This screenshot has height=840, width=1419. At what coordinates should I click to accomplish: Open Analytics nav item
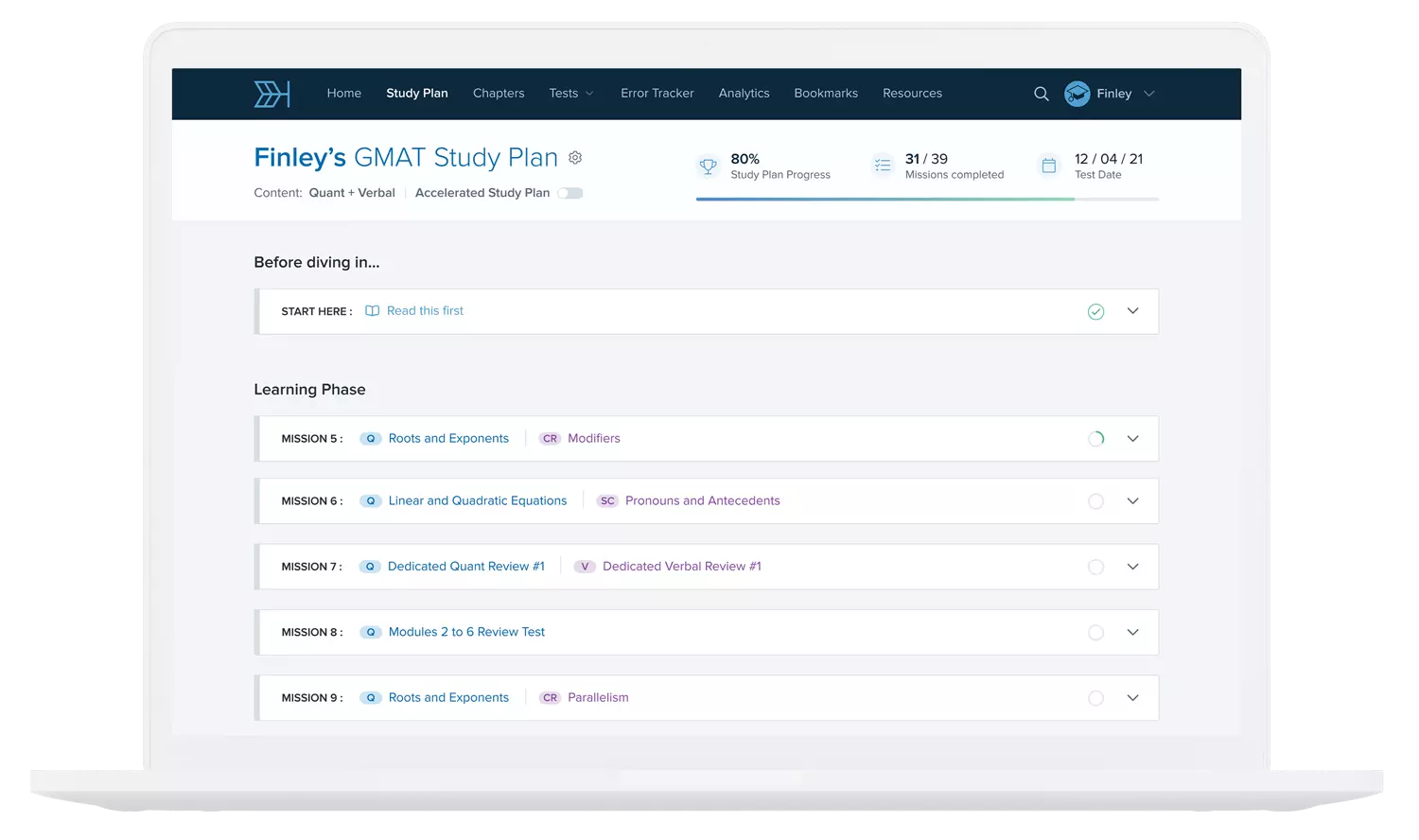click(x=745, y=94)
